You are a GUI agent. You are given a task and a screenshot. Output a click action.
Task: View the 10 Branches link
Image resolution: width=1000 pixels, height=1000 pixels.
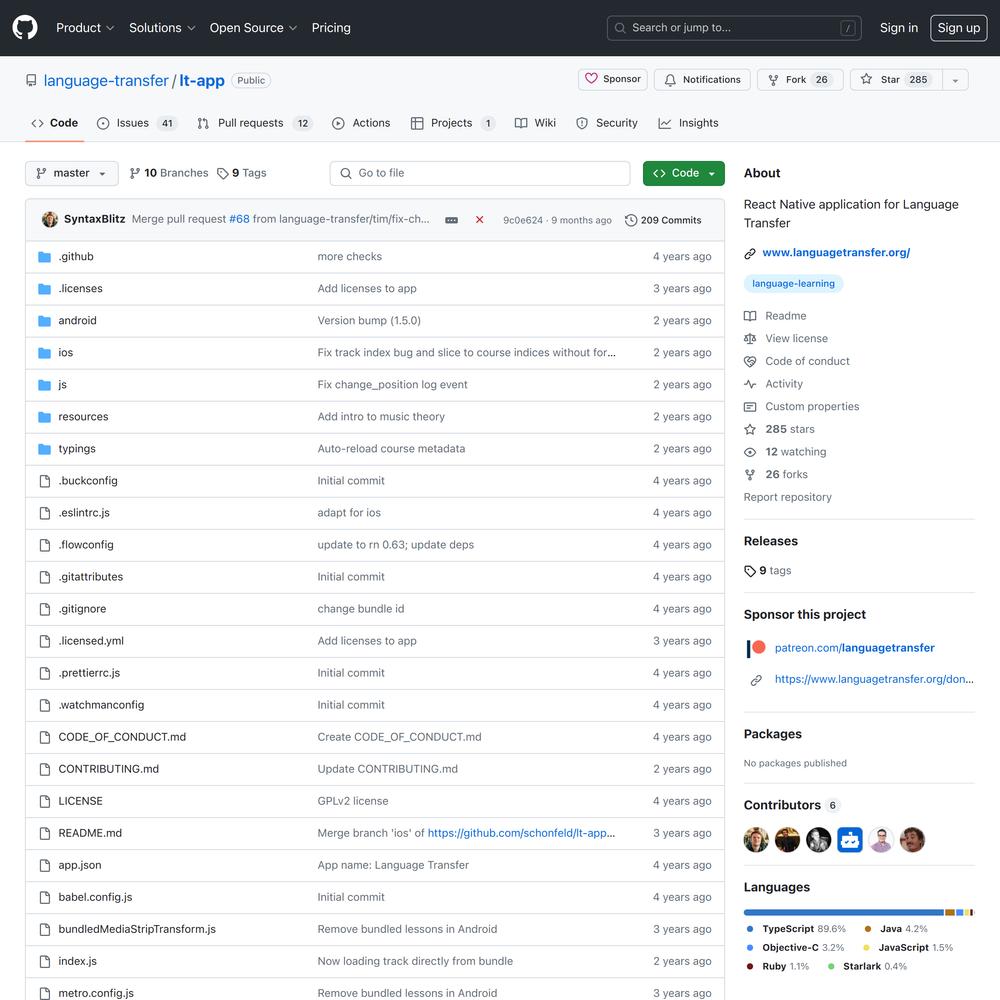[168, 173]
